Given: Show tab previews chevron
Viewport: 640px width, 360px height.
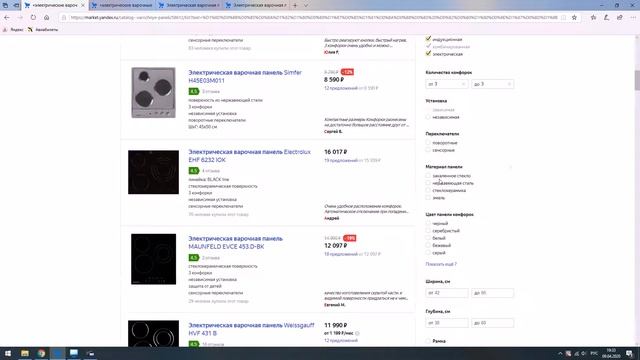Looking at the screenshot, I should 306,5.
